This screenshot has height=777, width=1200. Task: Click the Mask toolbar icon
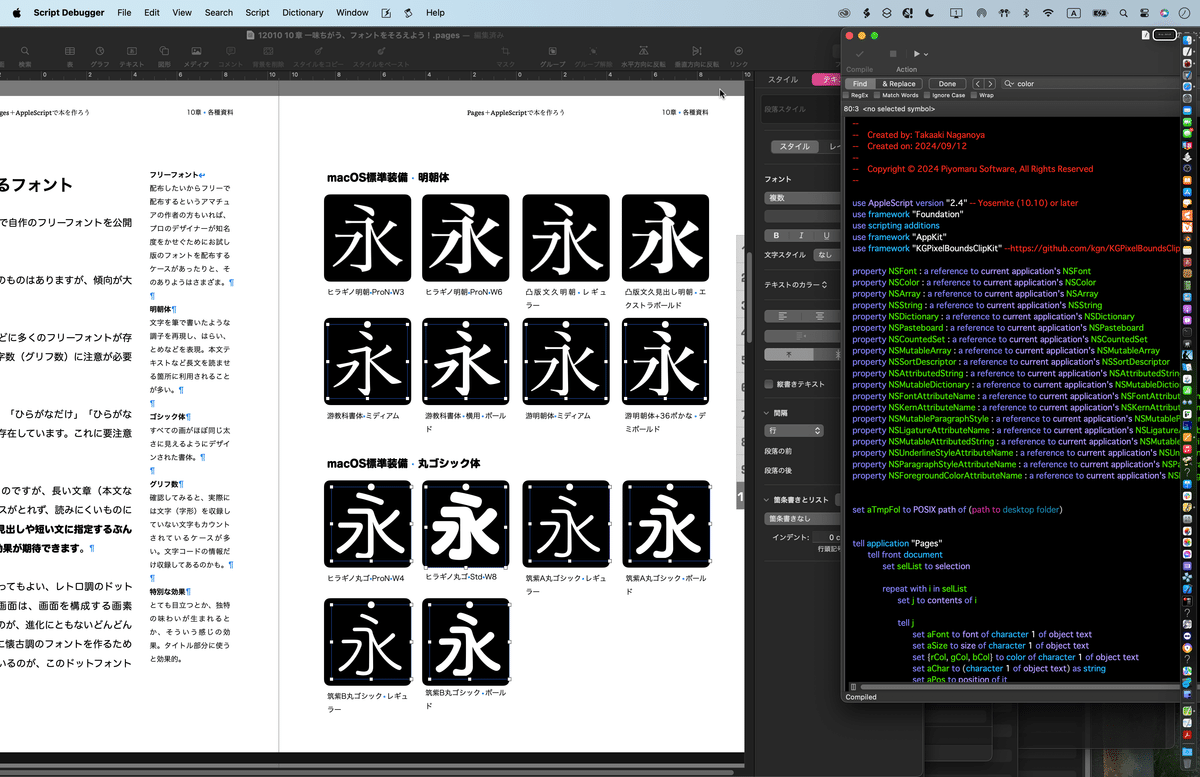pos(506,50)
